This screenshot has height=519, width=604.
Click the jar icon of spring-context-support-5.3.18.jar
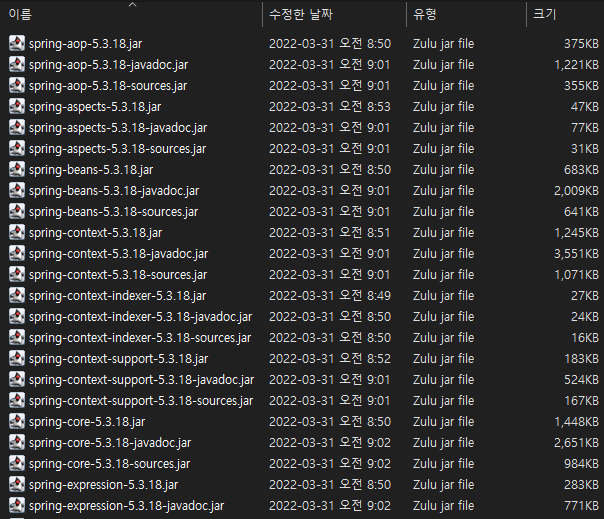pyautogui.click(x=17, y=358)
